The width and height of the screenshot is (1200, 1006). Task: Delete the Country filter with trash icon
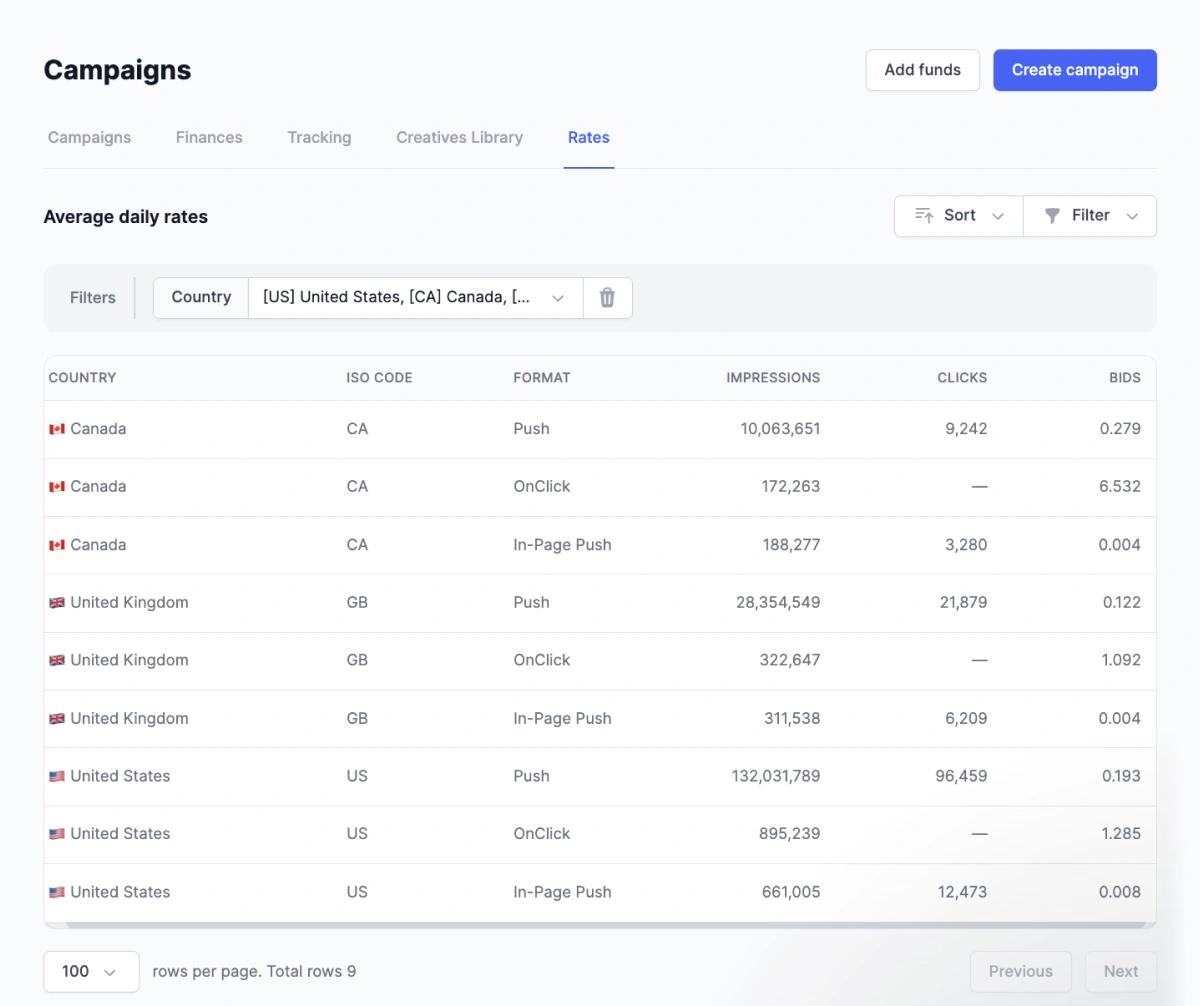pyautogui.click(x=607, y=298)
